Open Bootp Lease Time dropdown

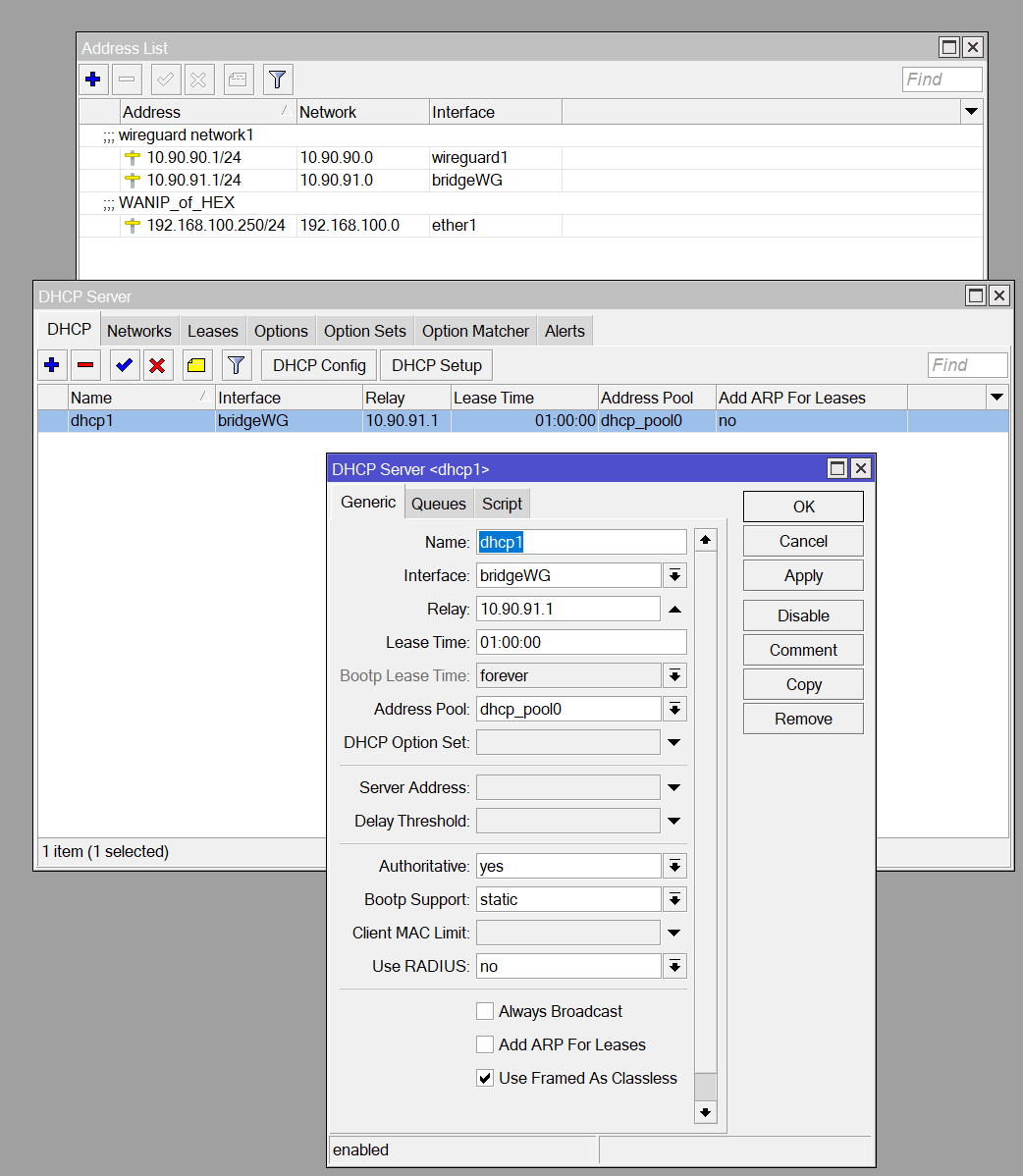(675, 675)
